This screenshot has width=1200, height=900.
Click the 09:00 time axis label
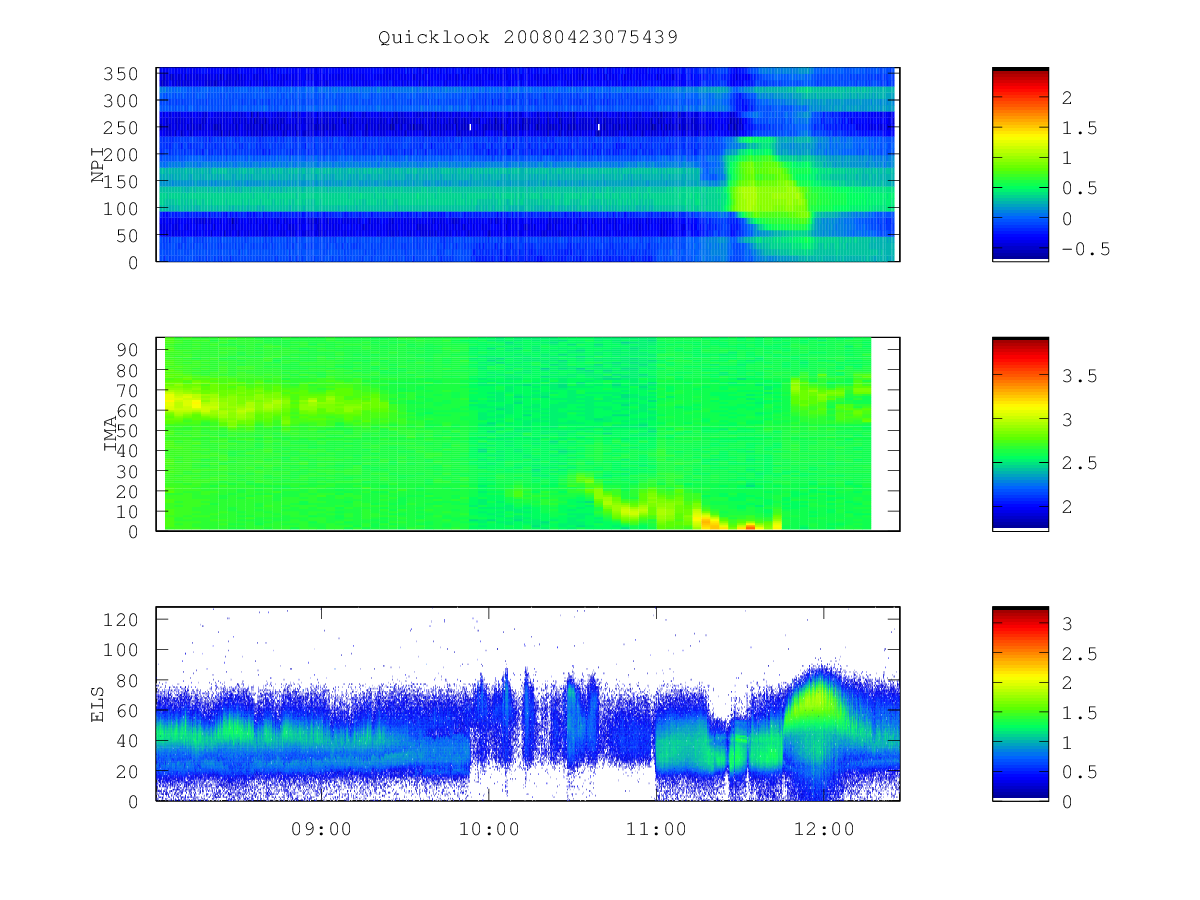pyautogui.click(x=322, y=829)
